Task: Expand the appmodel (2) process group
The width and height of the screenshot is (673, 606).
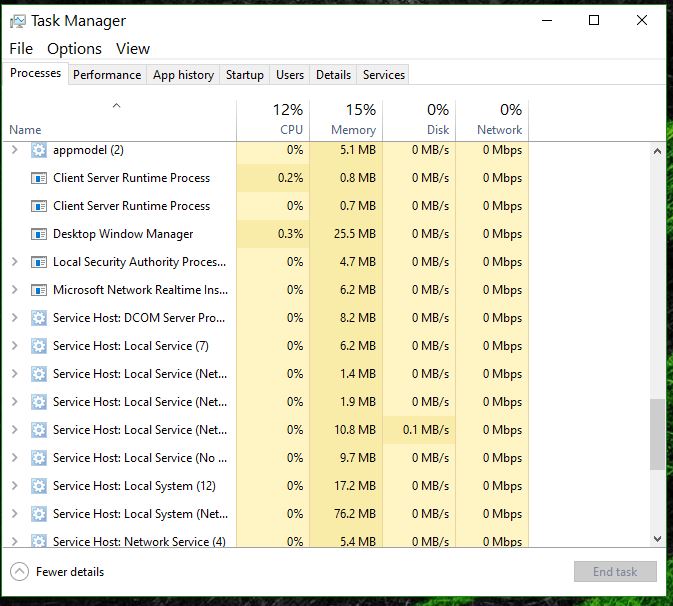Action: point(14,150)
